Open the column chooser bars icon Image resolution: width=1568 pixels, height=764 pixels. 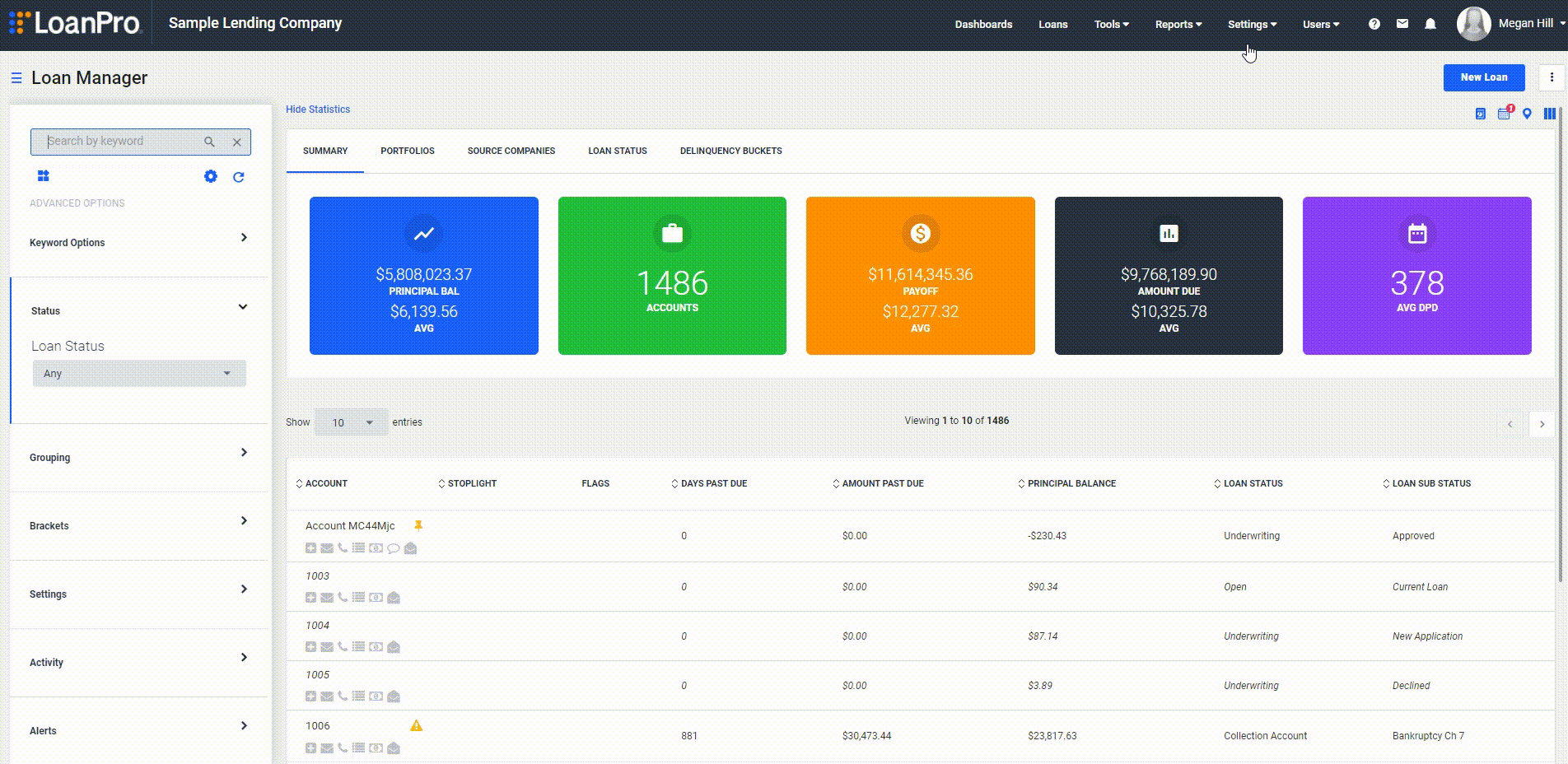point(1549,114)
